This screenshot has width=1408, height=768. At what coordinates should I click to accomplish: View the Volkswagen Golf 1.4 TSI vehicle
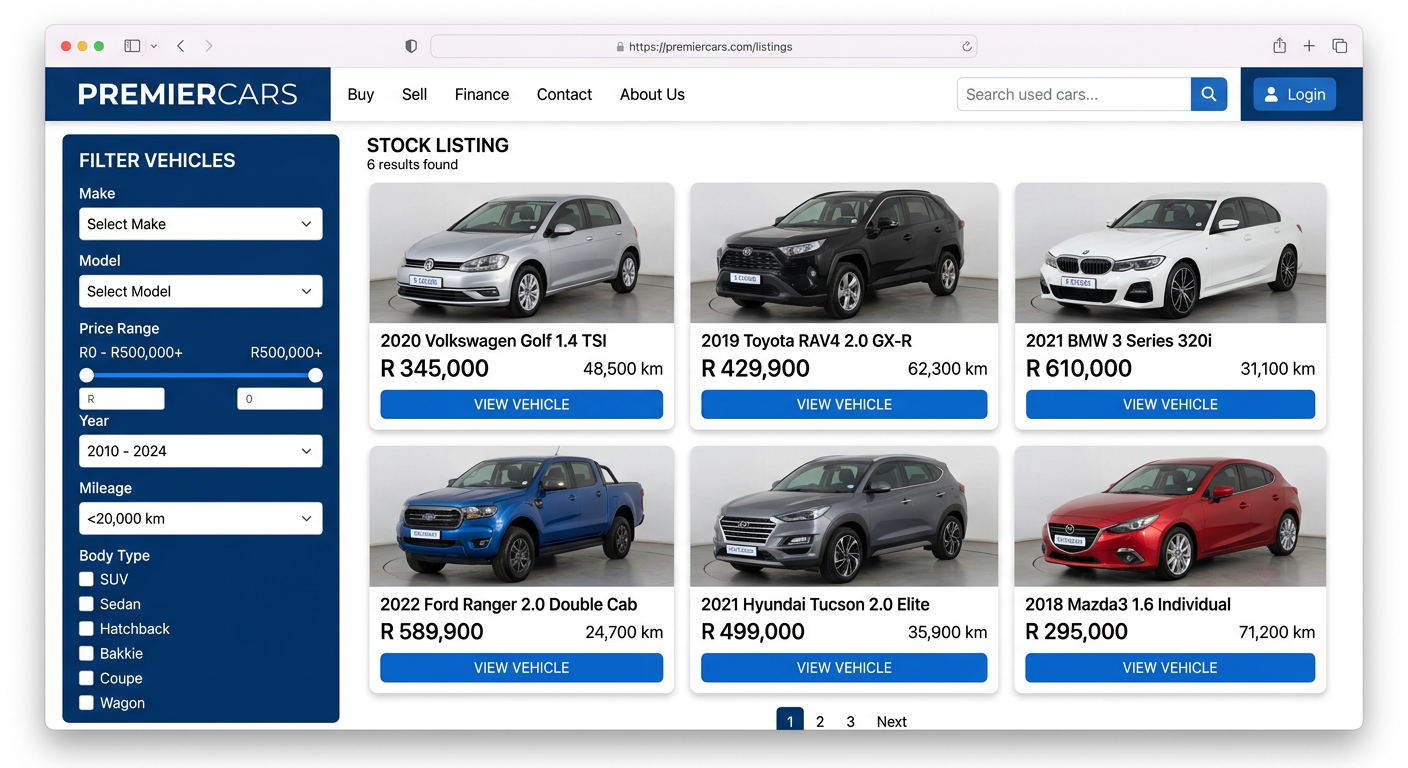[x=522, y=404]
